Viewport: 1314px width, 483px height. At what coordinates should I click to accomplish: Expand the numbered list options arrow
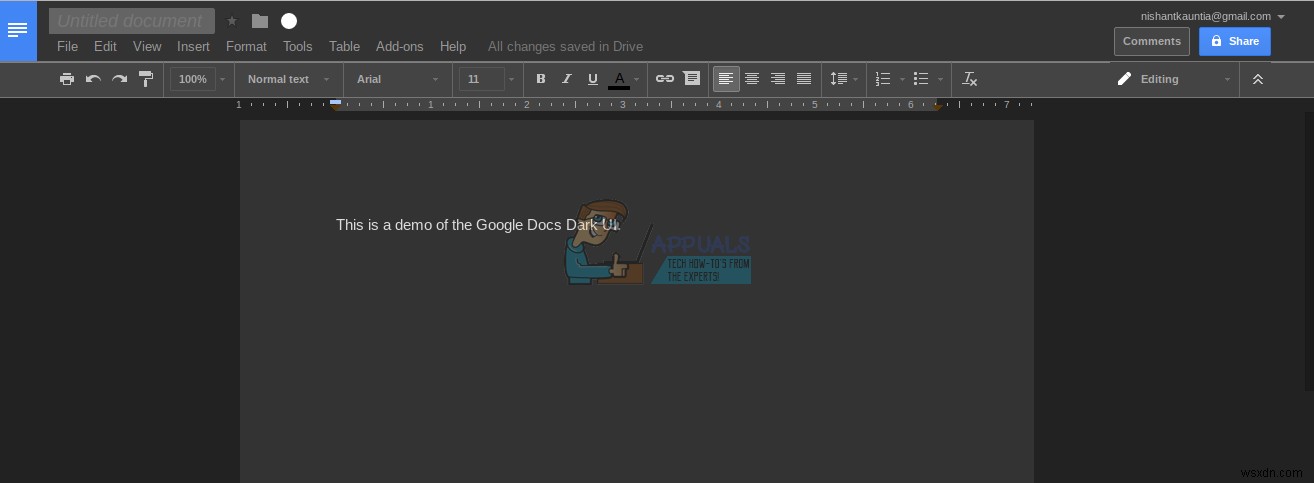pos(902,79)
